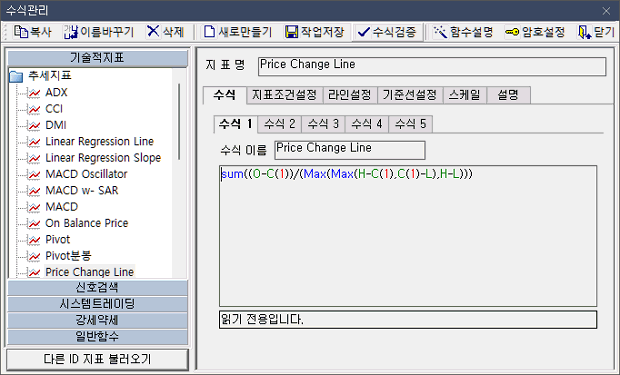Click the chart icon beside MACD Oscillator
620x375 pixels.
click(34, 174)
